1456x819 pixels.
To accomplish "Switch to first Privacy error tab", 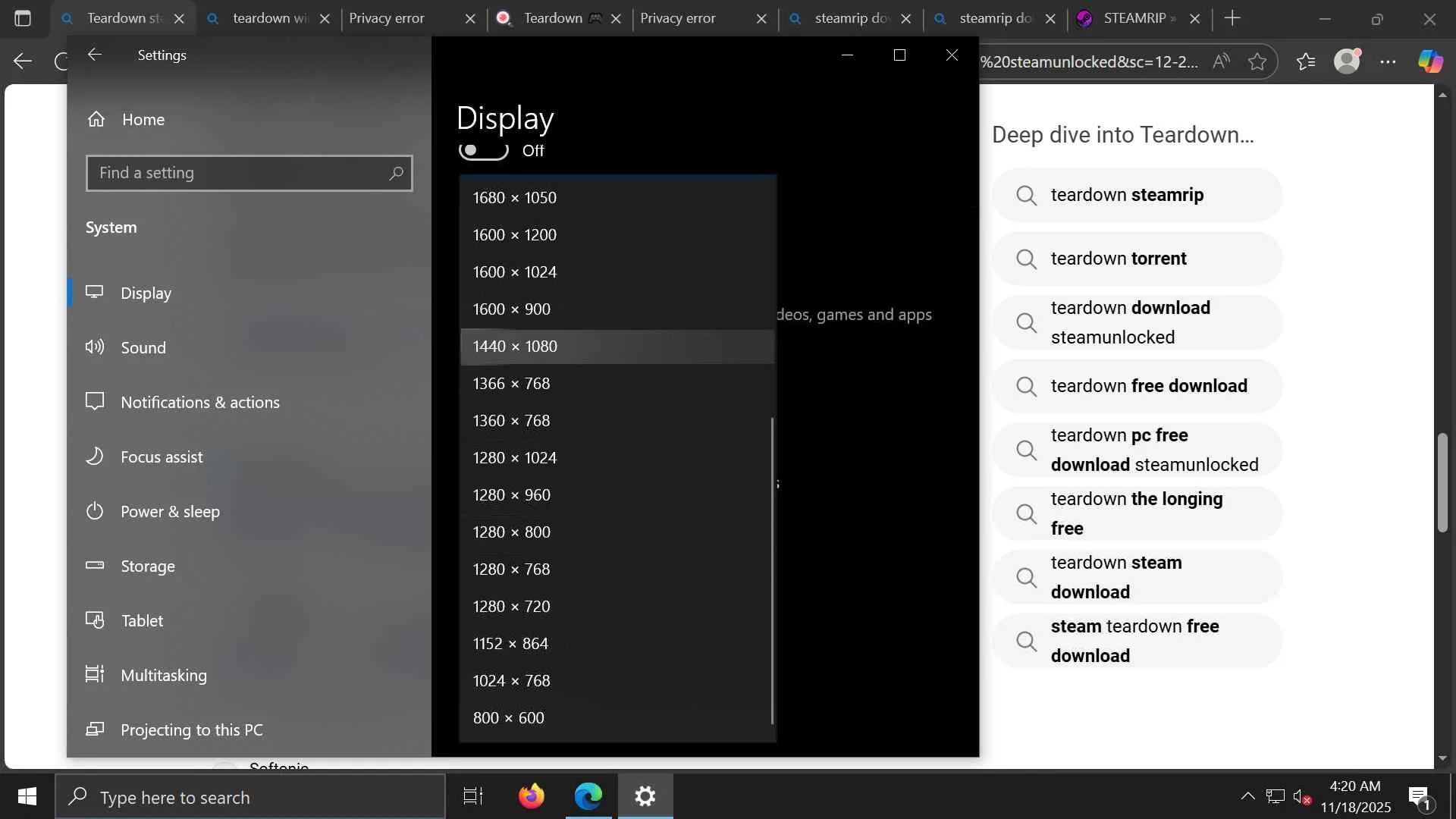I will [387, 18].
